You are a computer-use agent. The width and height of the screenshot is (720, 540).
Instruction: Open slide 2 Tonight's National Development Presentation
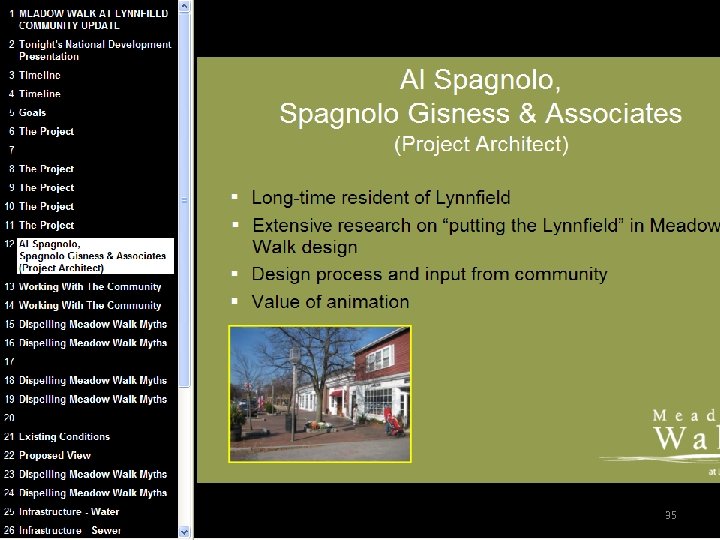point(95,50)
